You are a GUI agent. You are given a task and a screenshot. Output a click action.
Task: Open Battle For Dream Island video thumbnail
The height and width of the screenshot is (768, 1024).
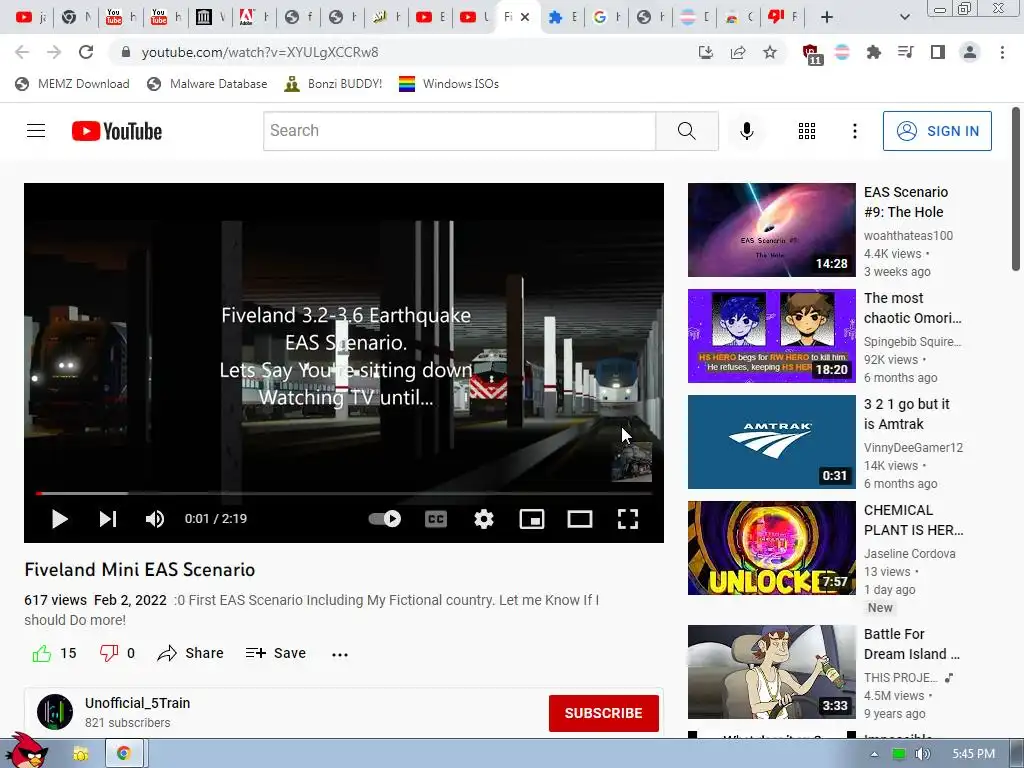pos(771,672)
